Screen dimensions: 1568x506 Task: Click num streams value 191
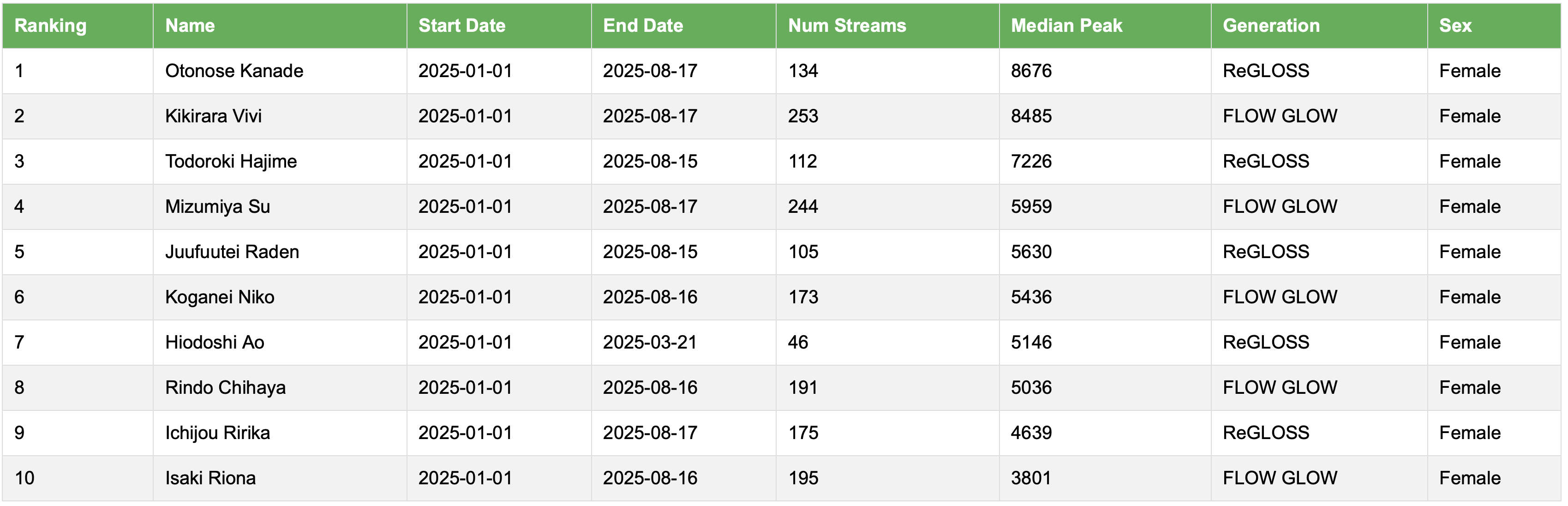coord(803,387)
